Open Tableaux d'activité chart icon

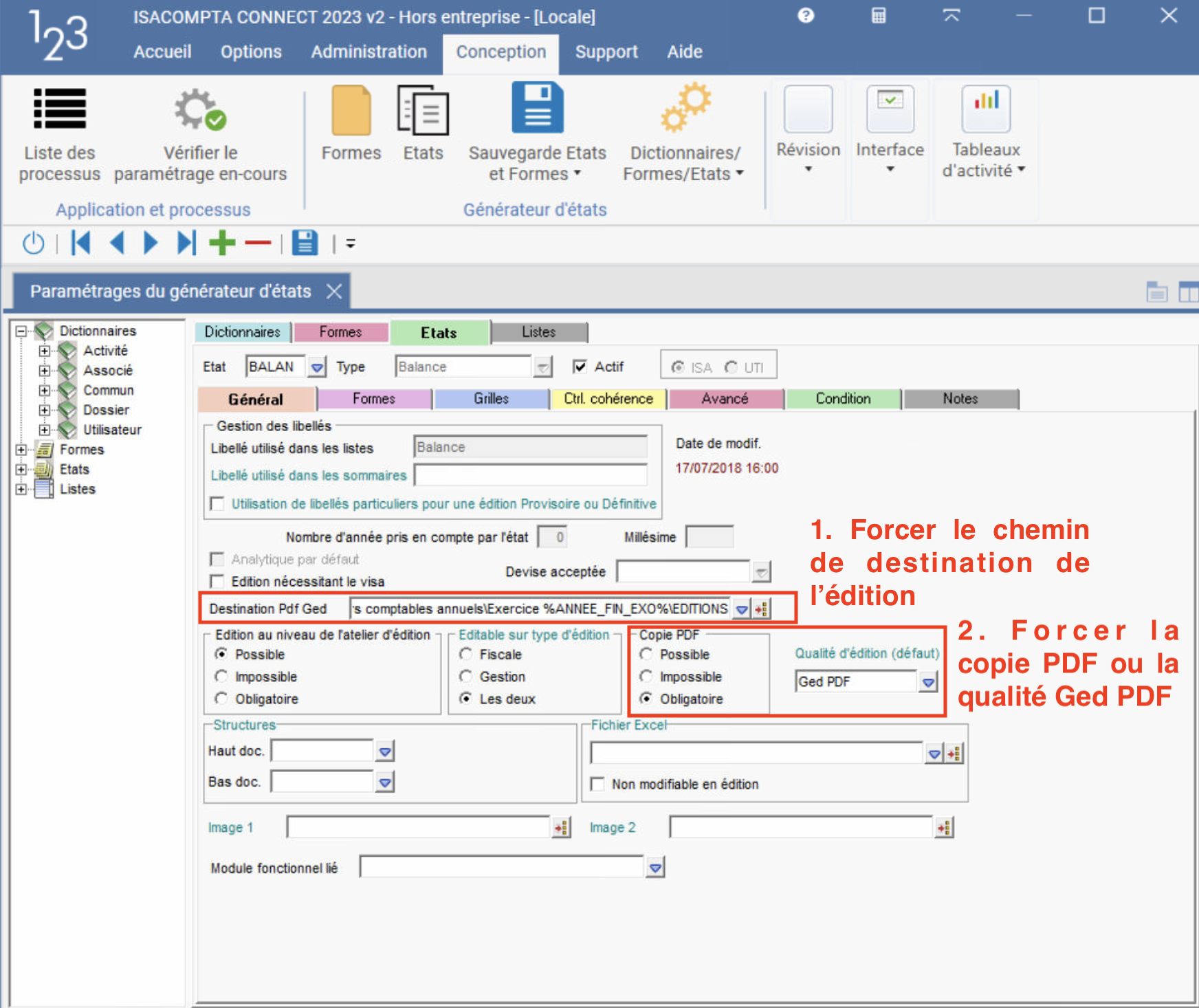pyautogui.click(x=986, y=109)
